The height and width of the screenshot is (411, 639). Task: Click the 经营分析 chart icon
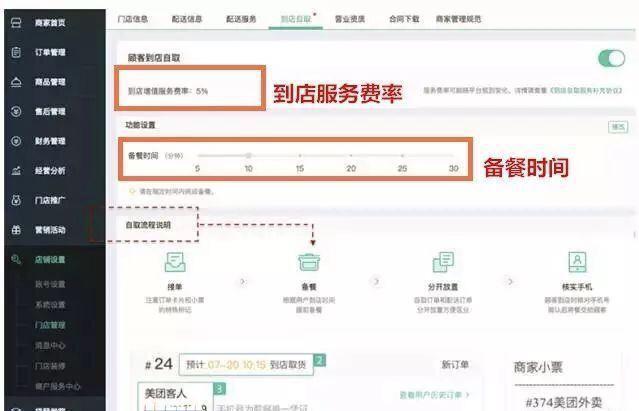point(16,171)
